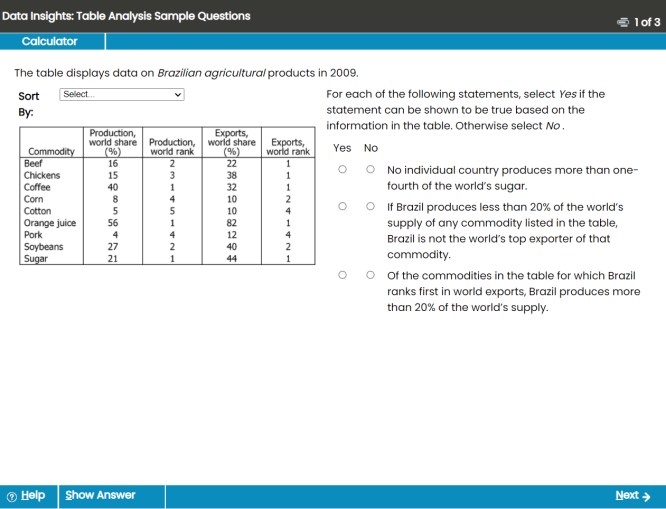Select Yes for the sugar production statement
666x509 pixels.
[x=342, y=170]
